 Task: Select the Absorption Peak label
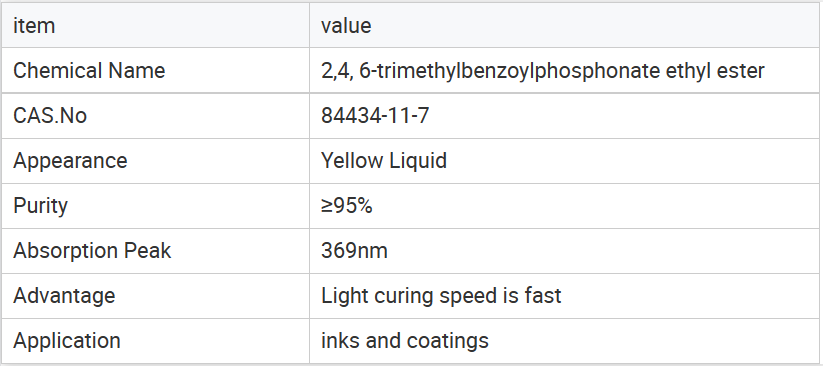(x=92, y=251)
